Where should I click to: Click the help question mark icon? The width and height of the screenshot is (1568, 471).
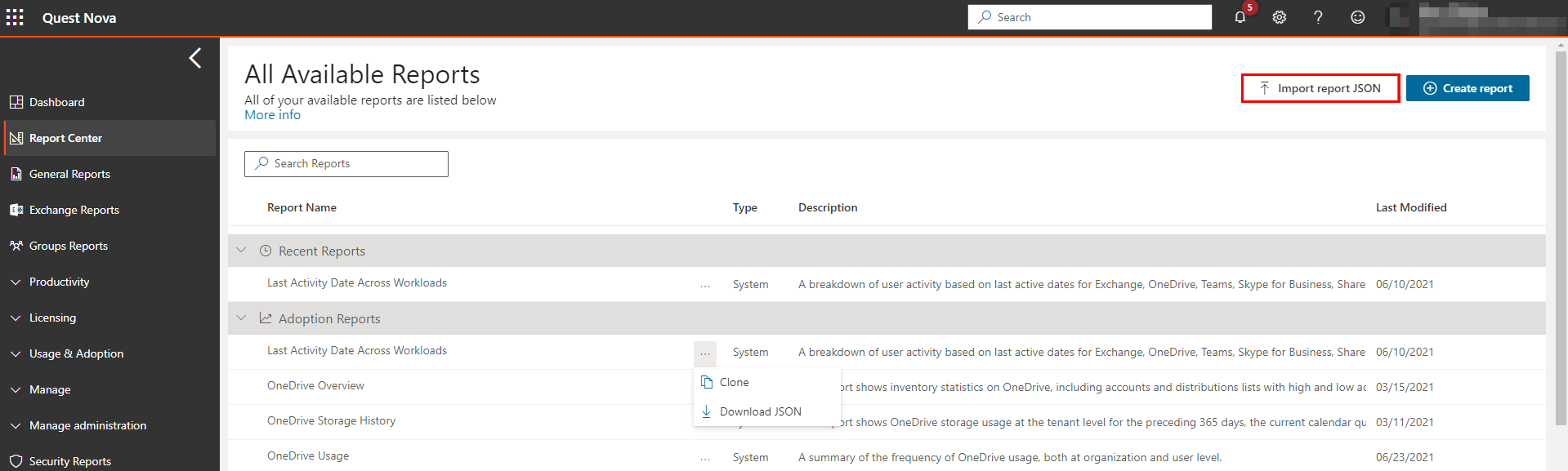pos(1318,17)
